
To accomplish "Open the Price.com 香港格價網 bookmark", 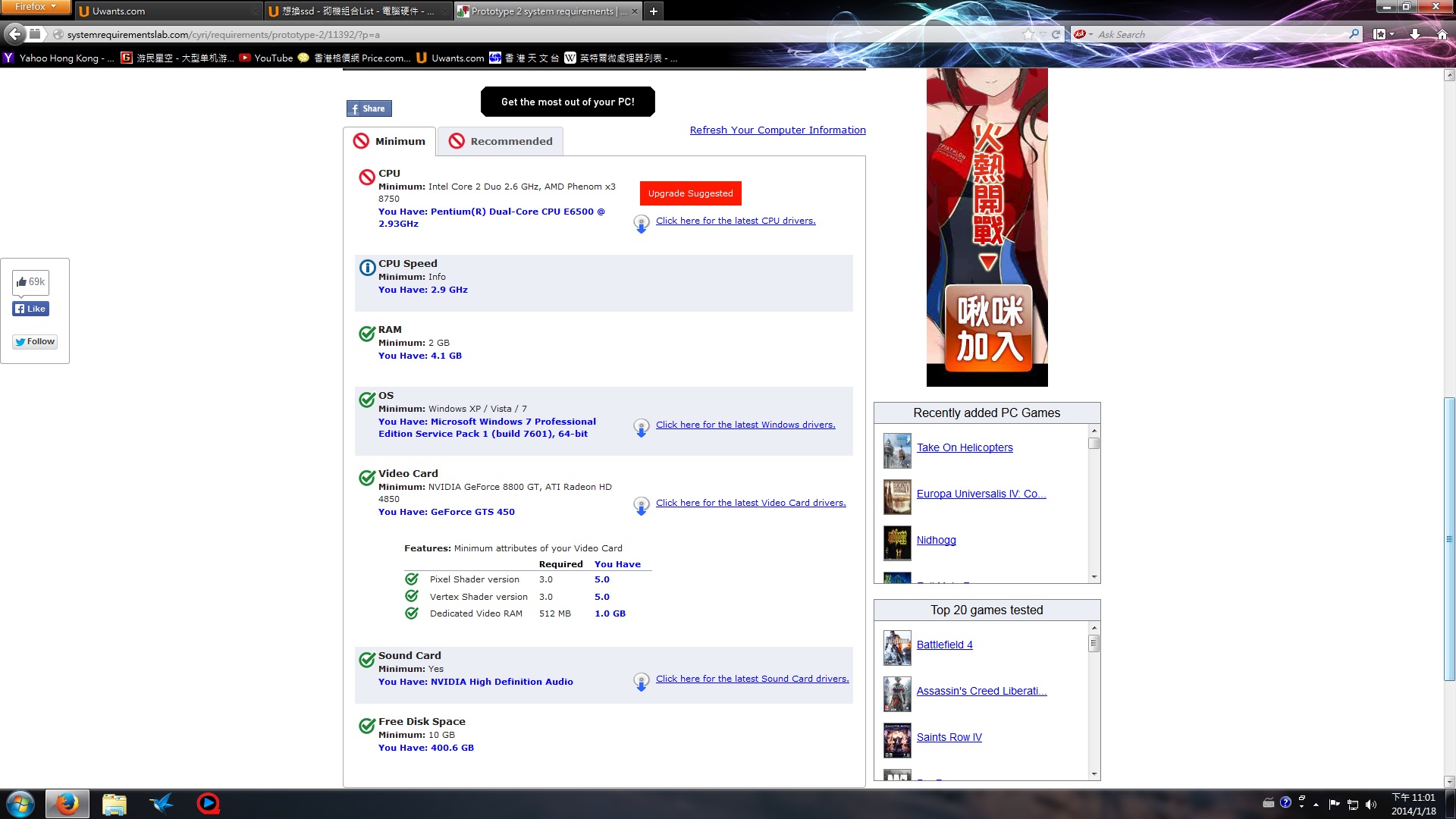I will pos(354,58).
